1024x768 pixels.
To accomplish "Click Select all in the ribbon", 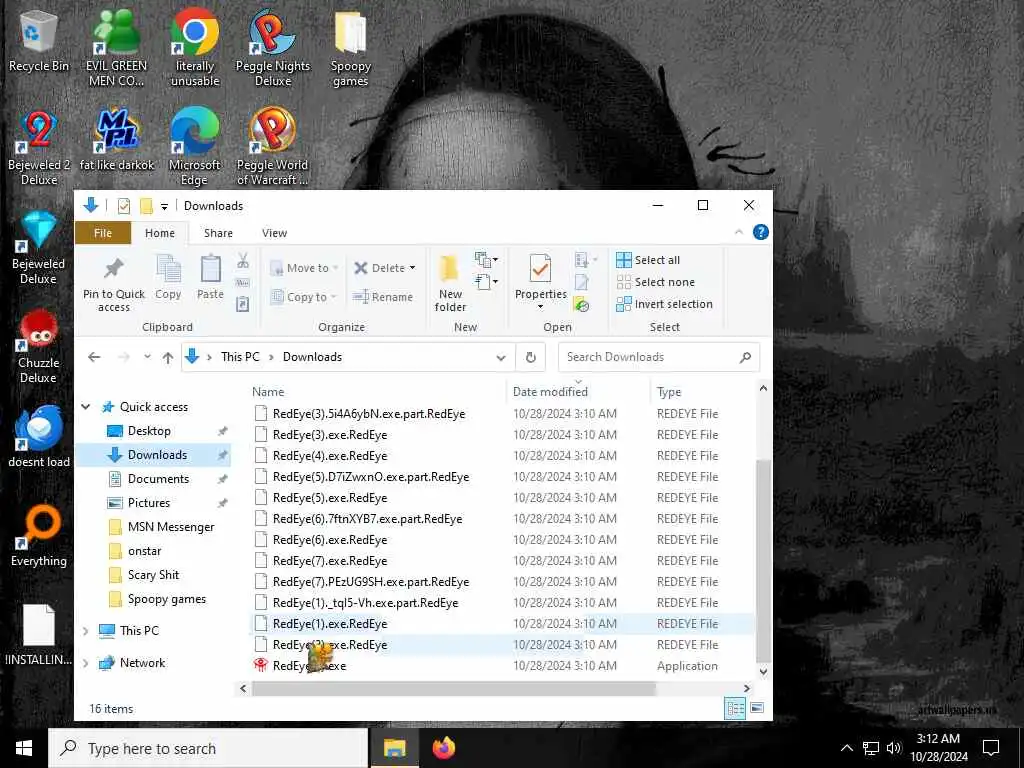I will coord(648,260).
